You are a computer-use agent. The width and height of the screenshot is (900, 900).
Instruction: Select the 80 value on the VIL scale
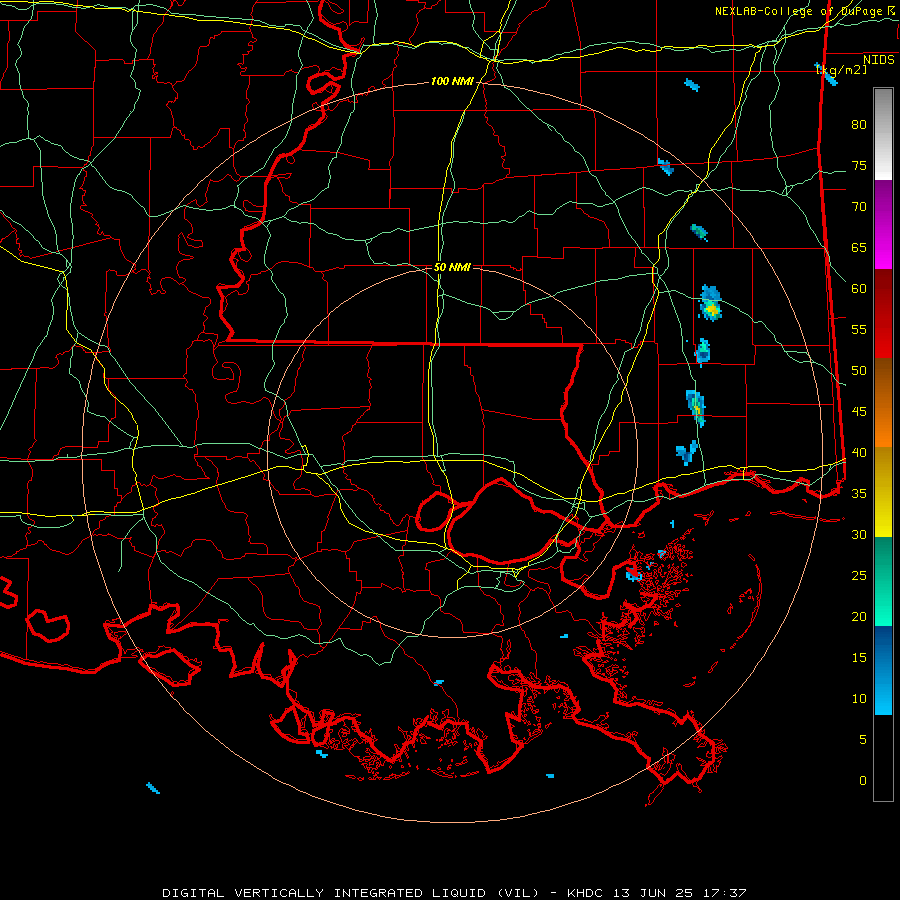click(859, 125)
